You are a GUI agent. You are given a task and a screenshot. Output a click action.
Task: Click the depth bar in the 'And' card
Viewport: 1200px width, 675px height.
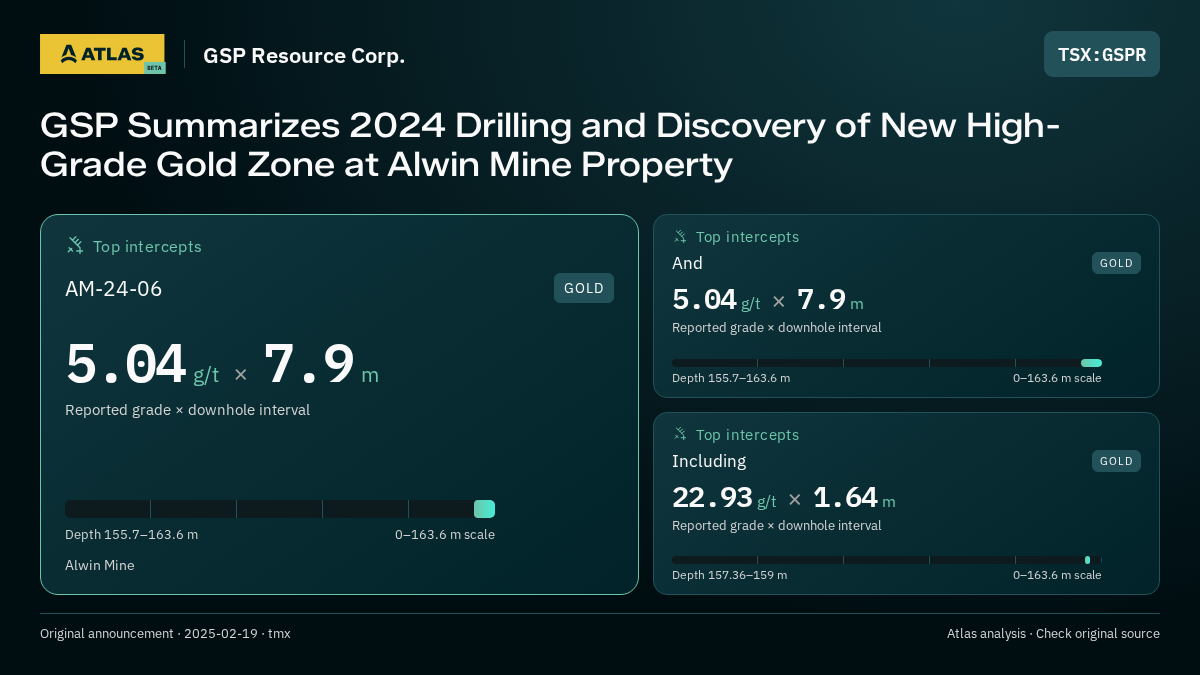click(887, 363)
